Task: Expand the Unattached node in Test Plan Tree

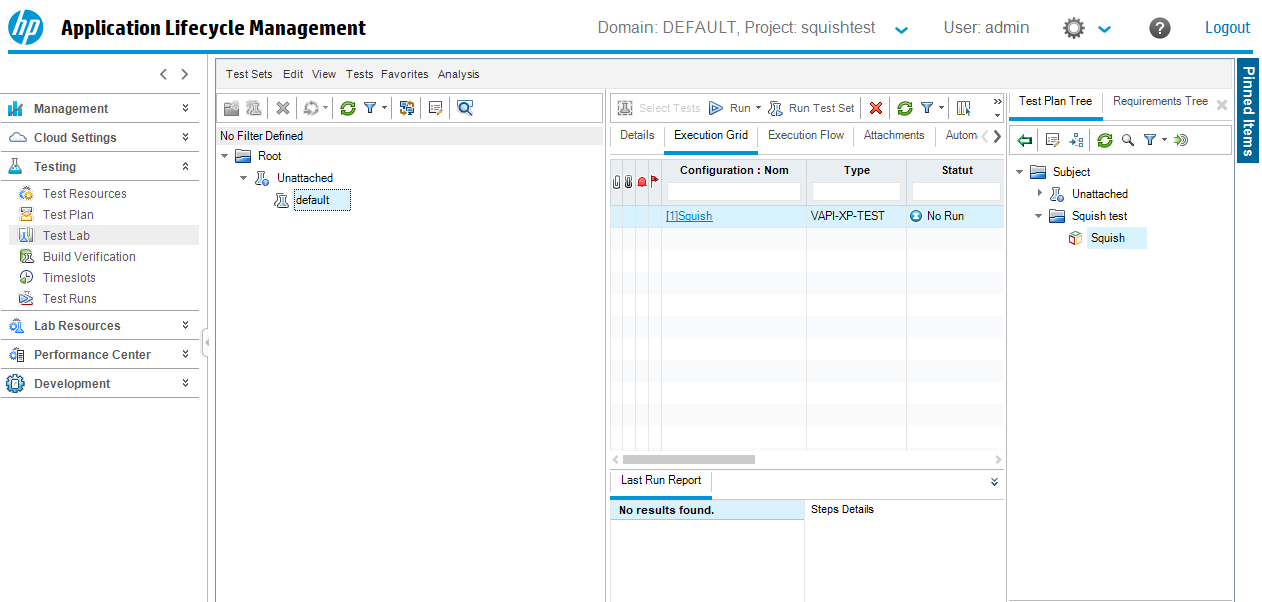Action: pyautogui.click(x=1039, y=193)
